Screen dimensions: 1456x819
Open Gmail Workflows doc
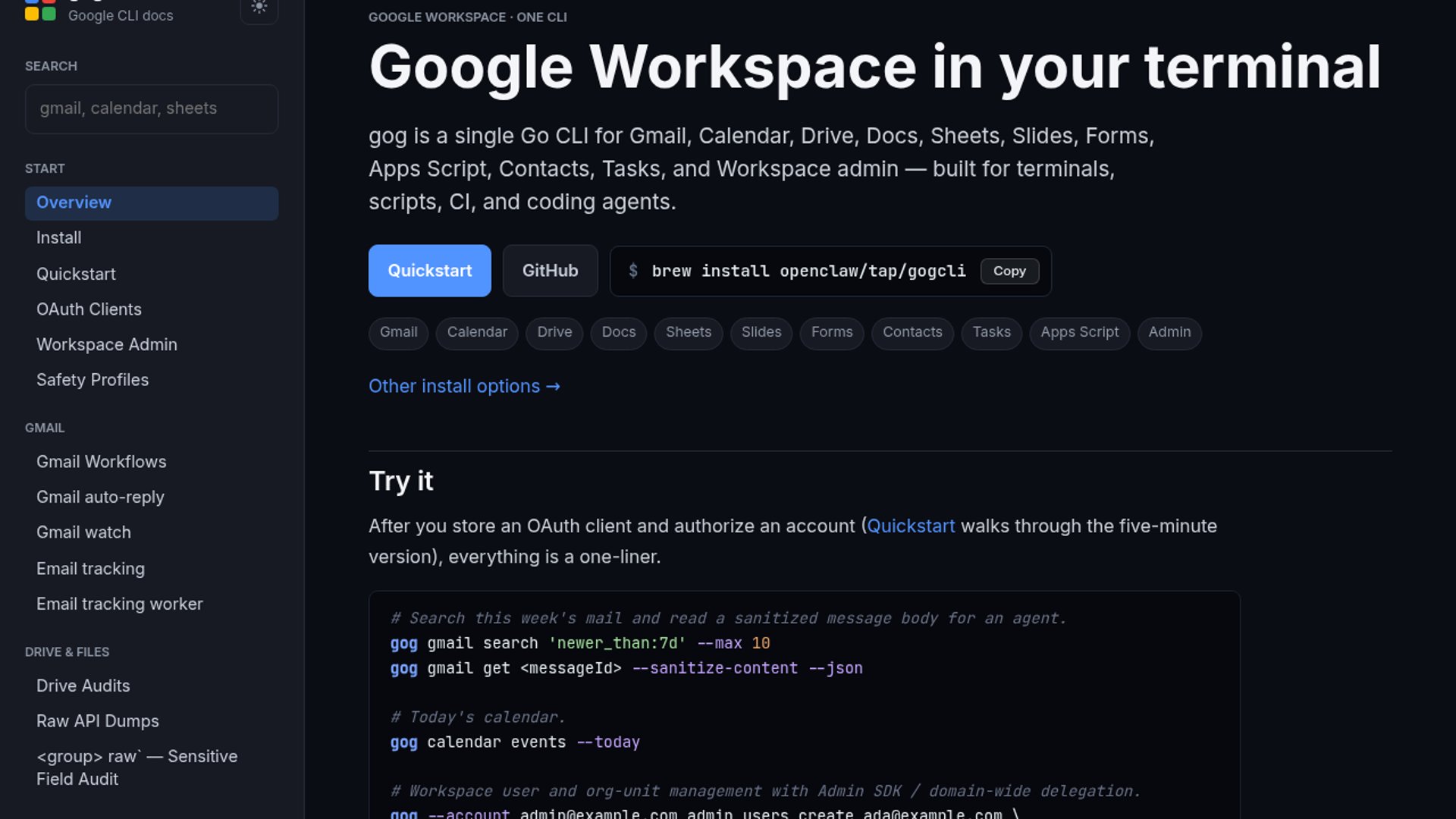point(152,462)
